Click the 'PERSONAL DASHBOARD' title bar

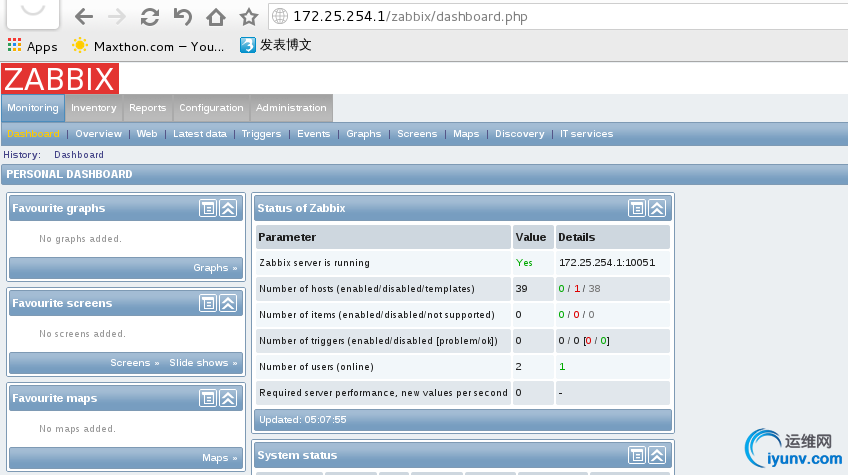pyautogui.click(x=425, y=174)
